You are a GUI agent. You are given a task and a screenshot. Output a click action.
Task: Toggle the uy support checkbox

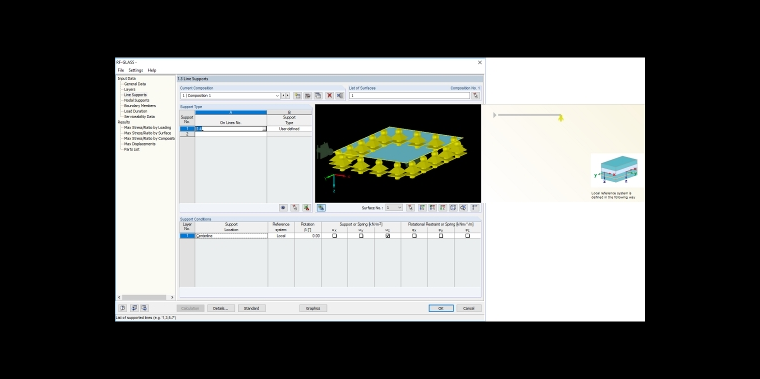click(361, 236)
